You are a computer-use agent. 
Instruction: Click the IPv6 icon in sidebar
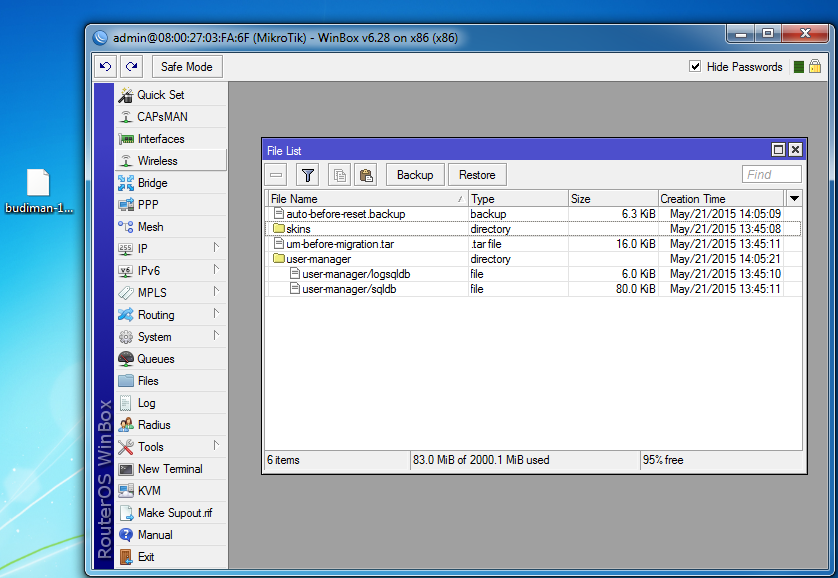point(126,271)
